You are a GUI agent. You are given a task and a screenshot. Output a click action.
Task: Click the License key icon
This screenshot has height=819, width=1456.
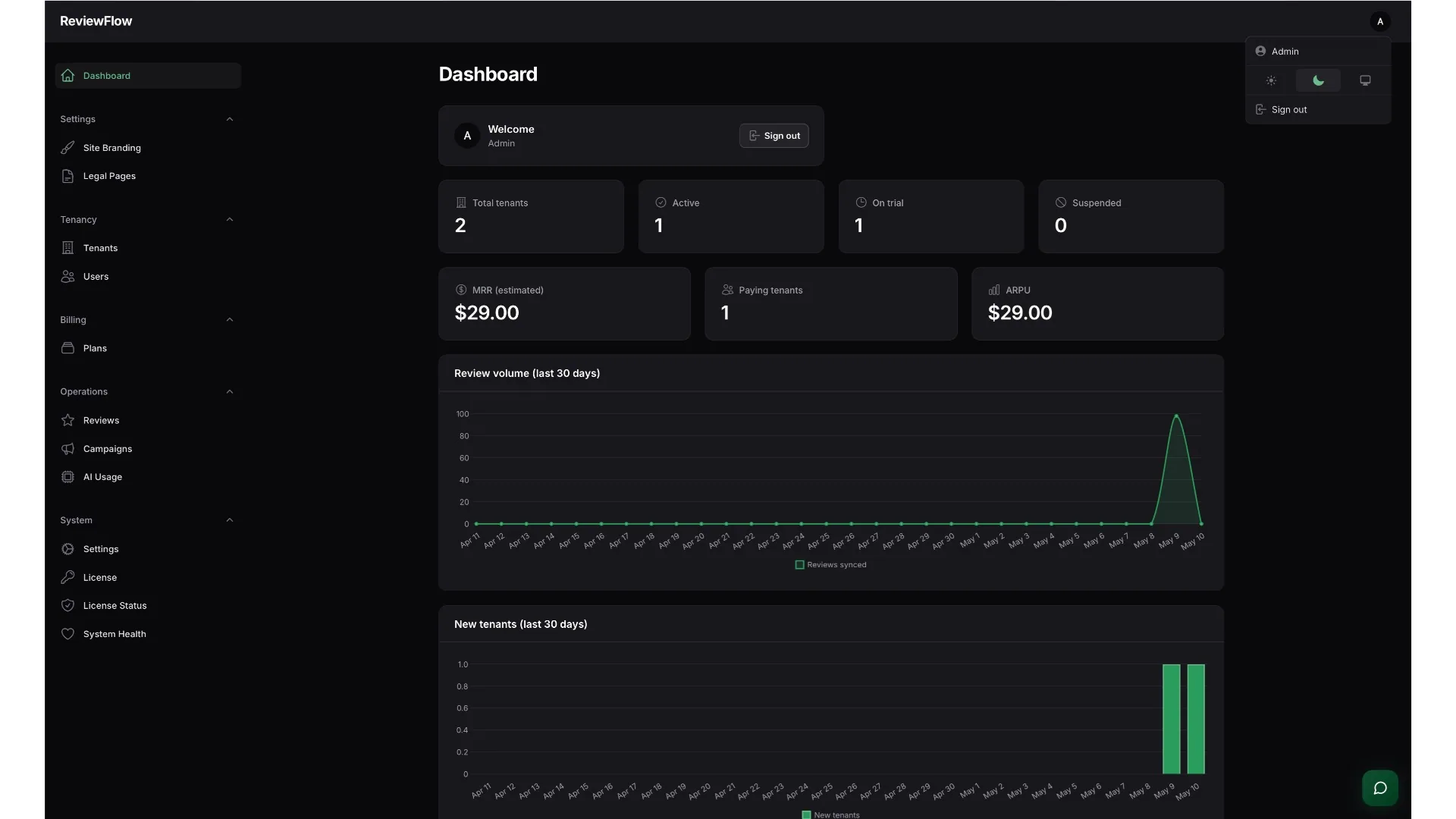67,577
